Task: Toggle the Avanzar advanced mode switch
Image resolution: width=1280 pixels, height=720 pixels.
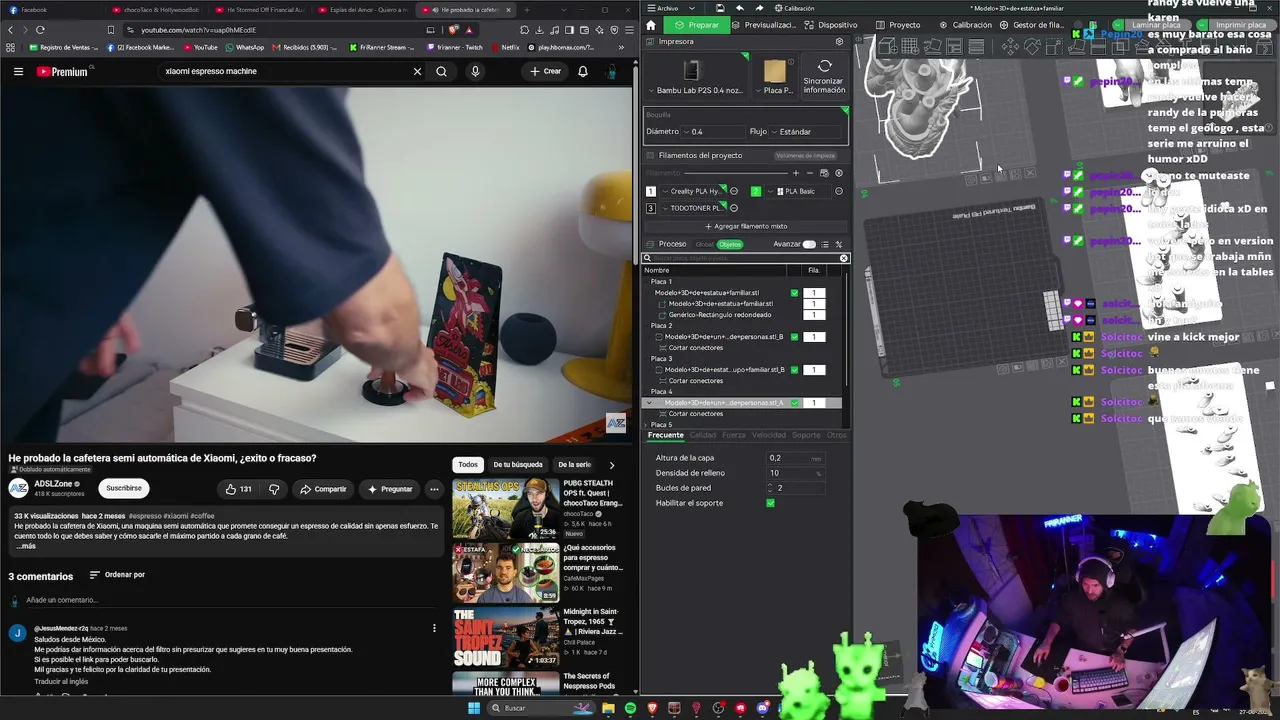Action: click(809, 244)
